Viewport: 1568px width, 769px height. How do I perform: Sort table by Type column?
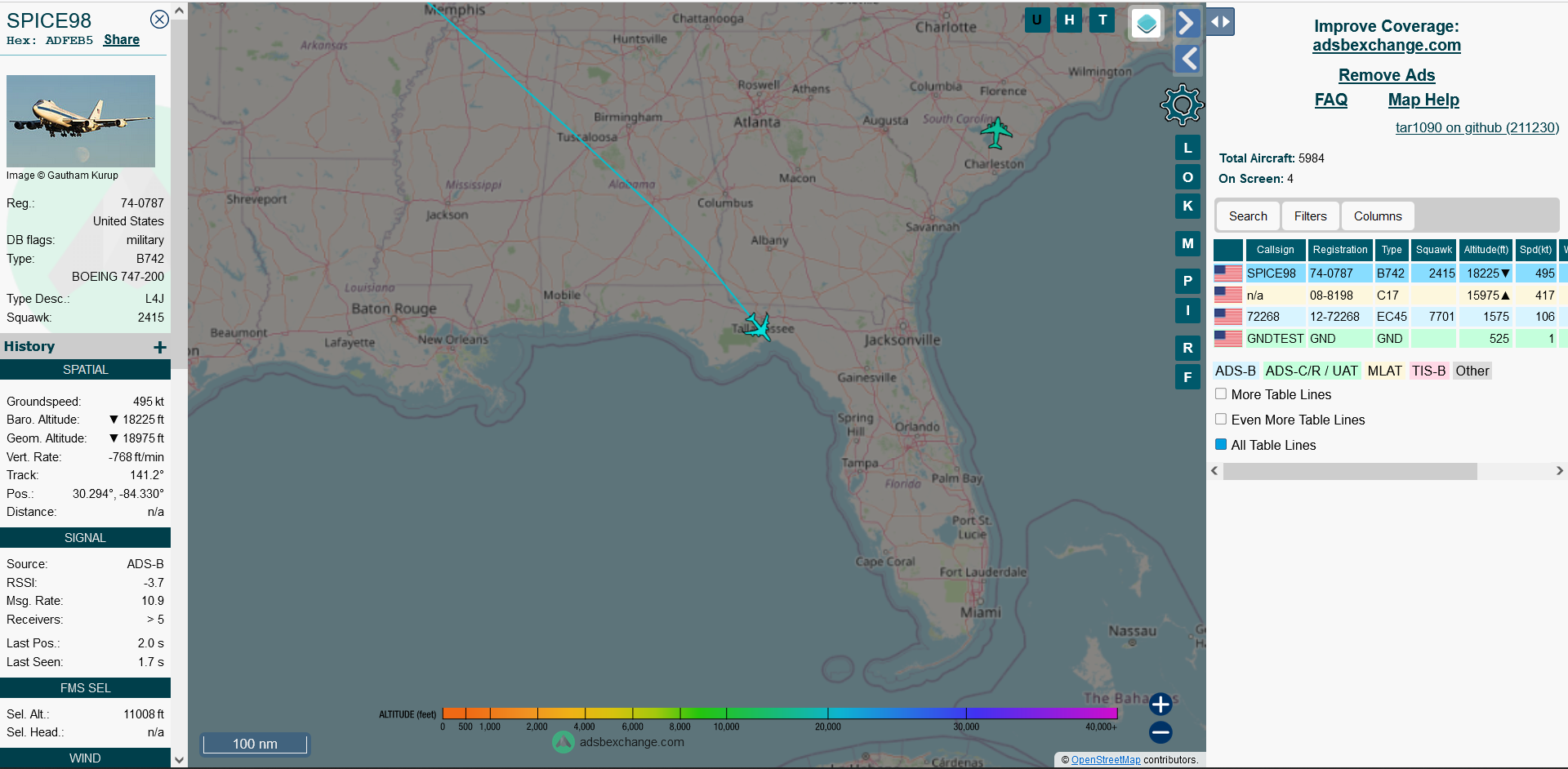1392,250
